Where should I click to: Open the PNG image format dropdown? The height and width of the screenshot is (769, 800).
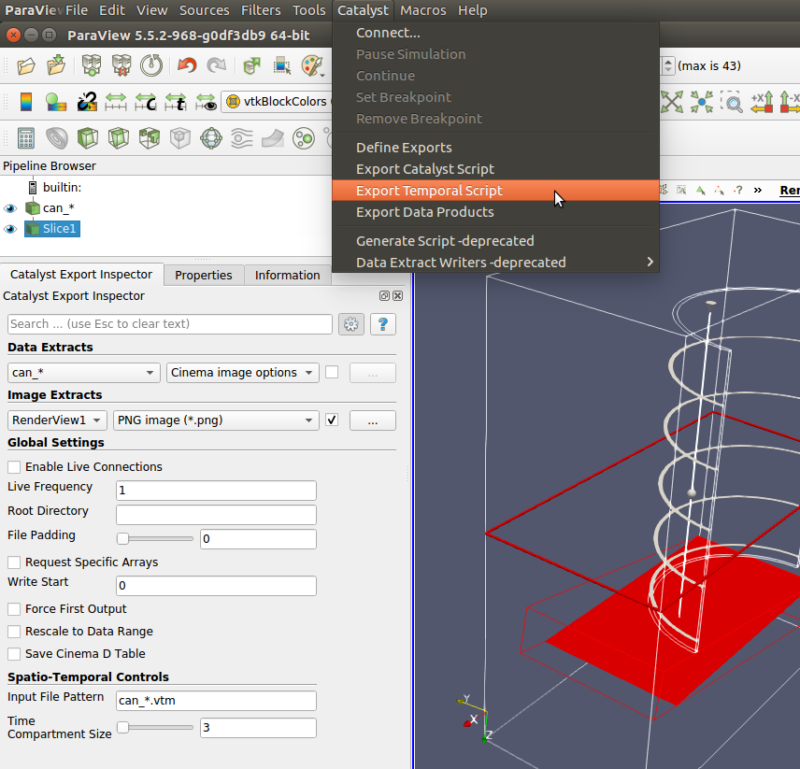coord(214,421)
